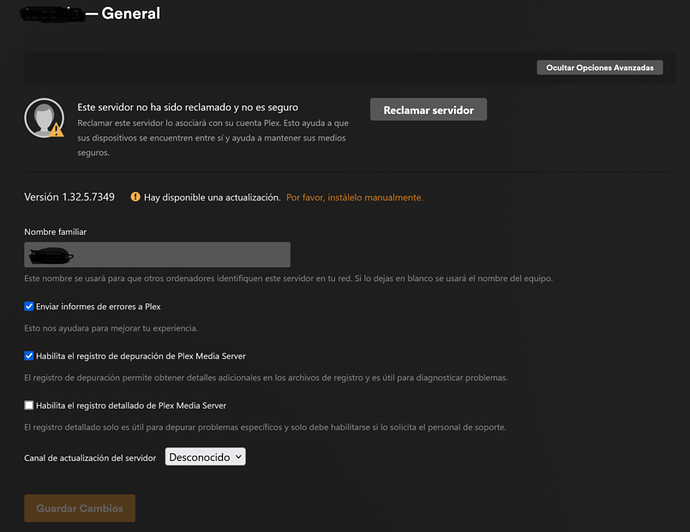Uncheck Enviar informes de errores a Plex
Viewport: 690px width, 532px height.
tap(29, 306)
